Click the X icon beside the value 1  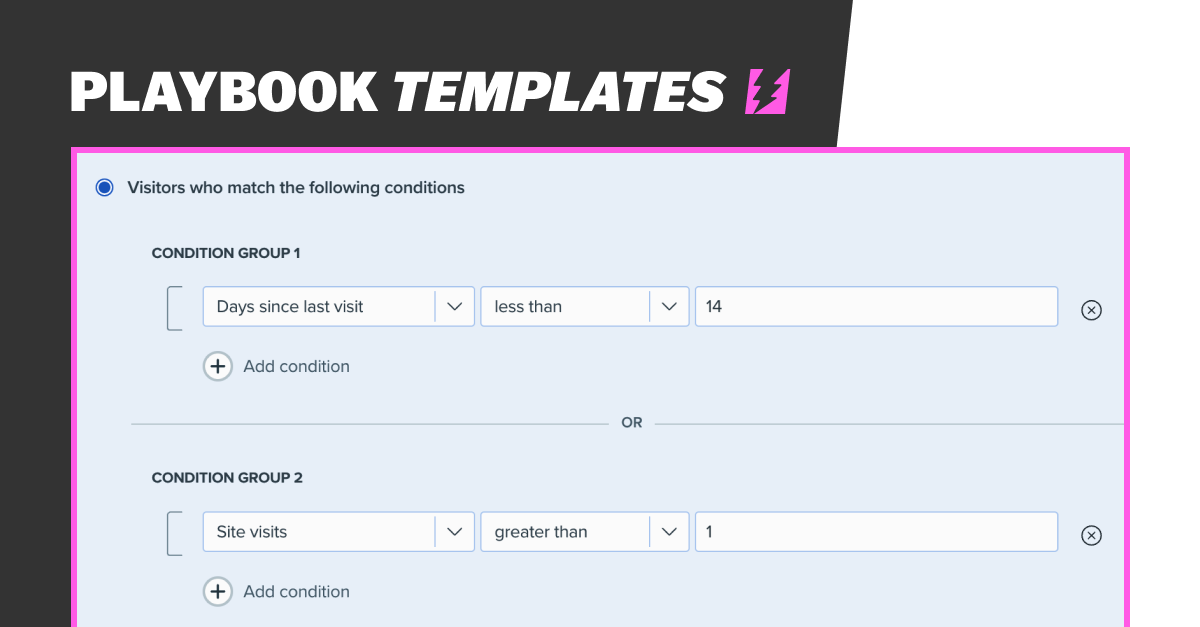pyautogui.click(x=1091, y=535)
